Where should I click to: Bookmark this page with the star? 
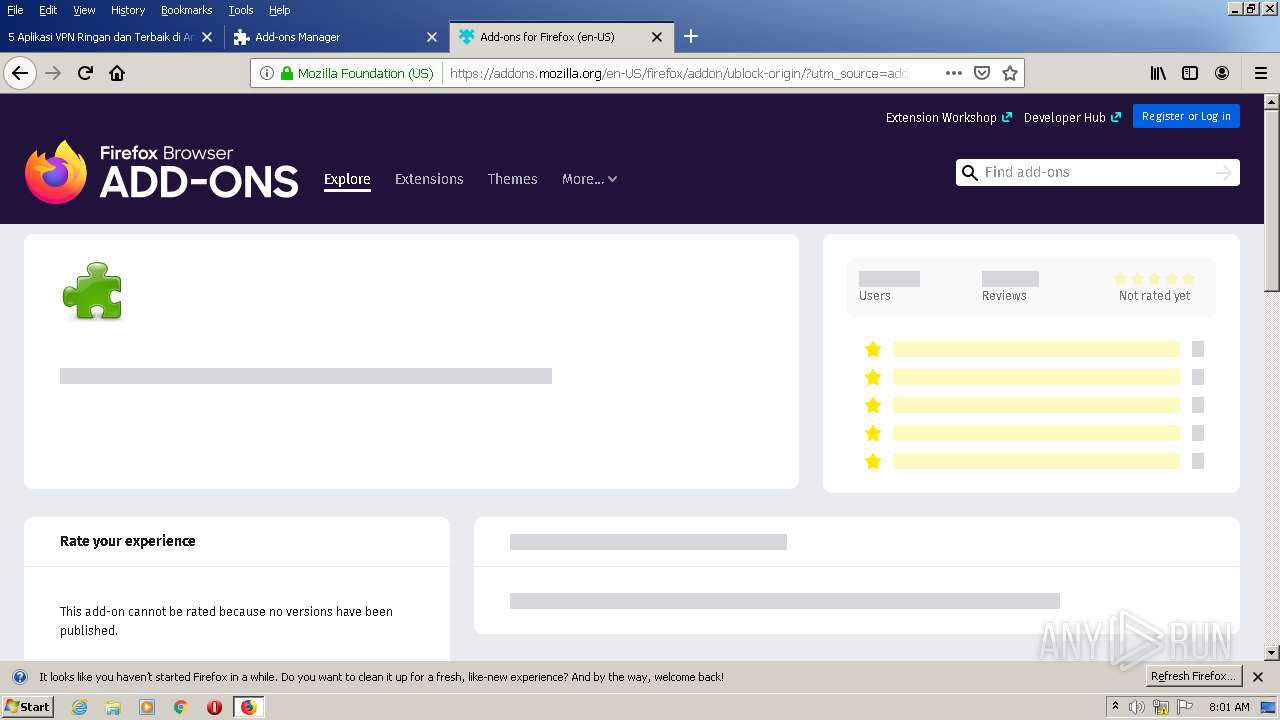1010,73
